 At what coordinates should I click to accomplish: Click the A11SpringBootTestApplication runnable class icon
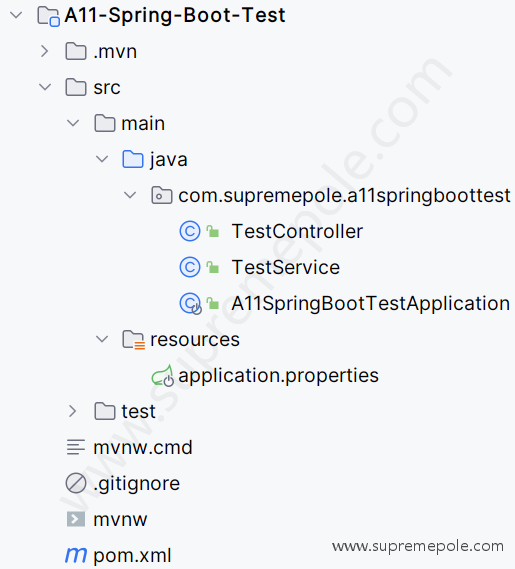click(191, 304)
